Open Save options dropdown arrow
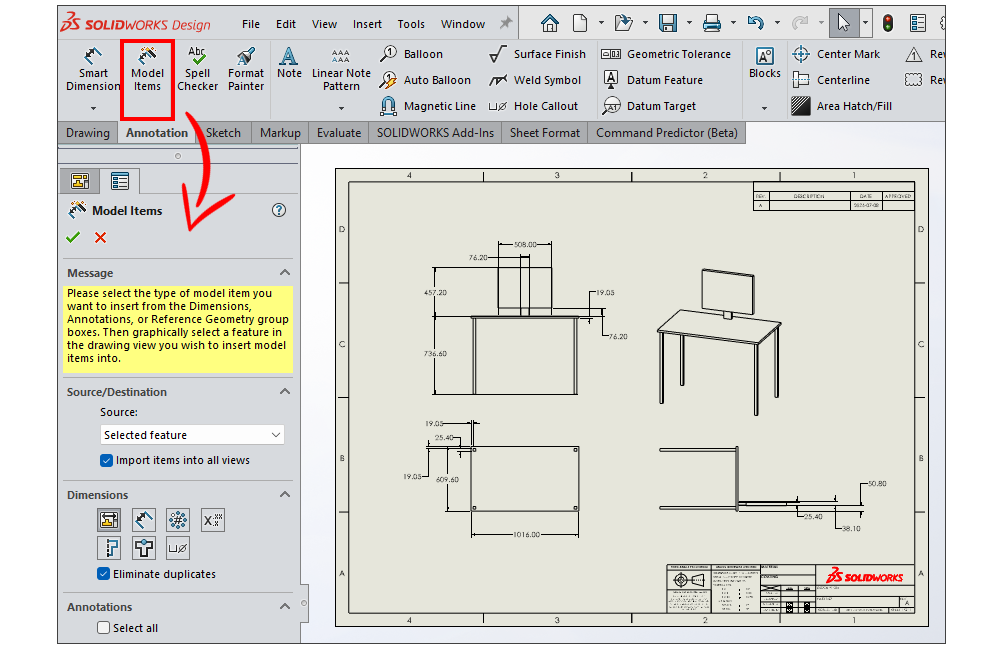This screenshot has height=650, width=1000. pyautogui.click(x=689, y=24)
